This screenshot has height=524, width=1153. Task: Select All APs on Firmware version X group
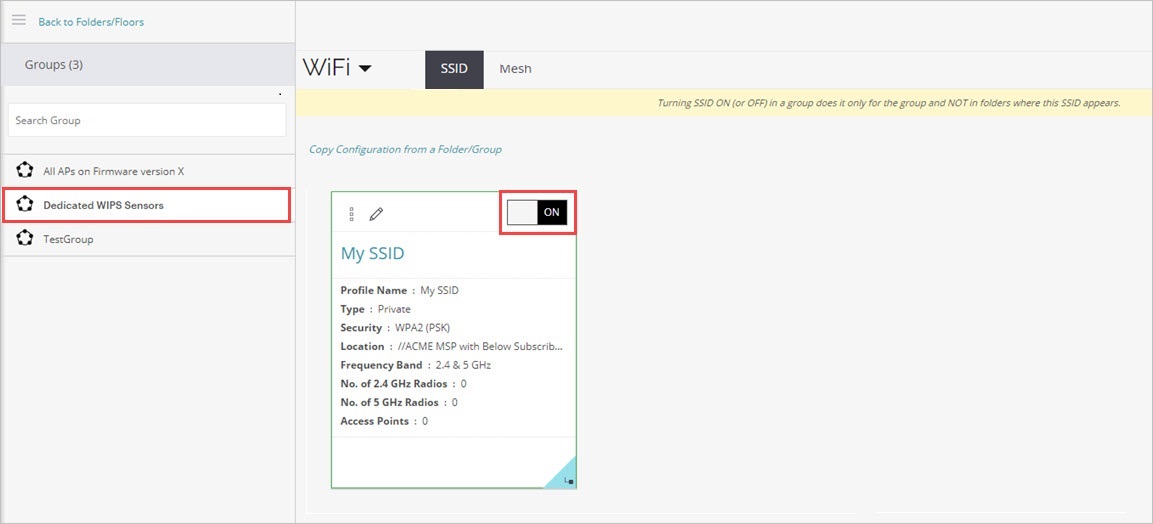pyautogui.click(x=148, y=171)
